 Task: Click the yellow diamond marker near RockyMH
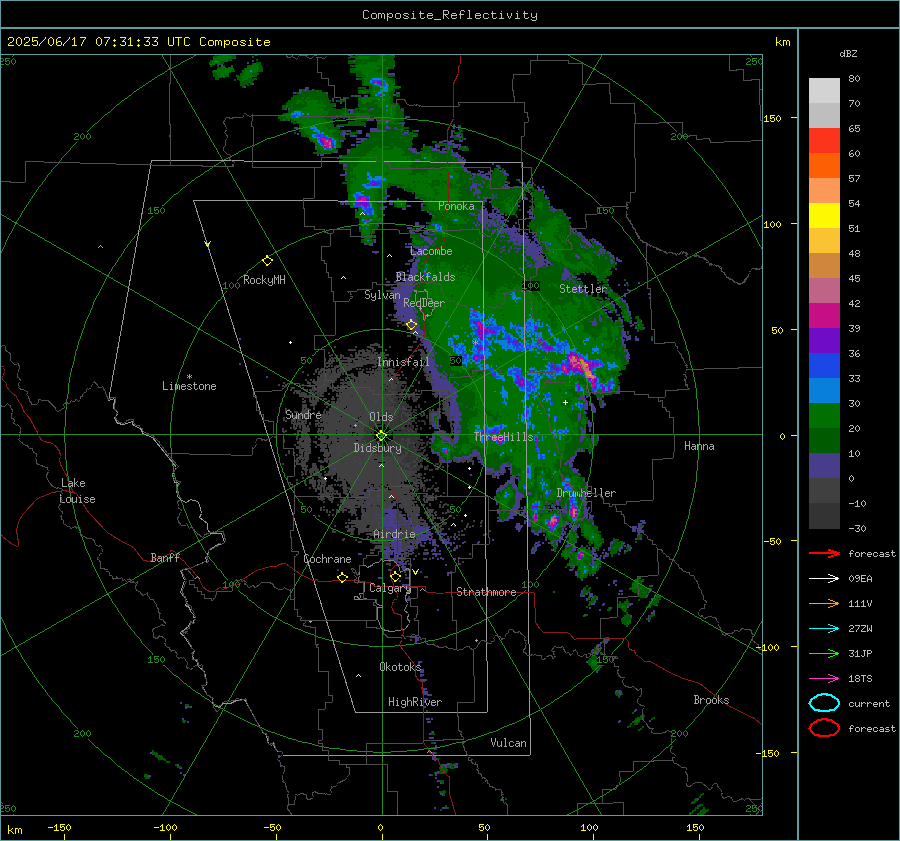[x=267, y=261]
